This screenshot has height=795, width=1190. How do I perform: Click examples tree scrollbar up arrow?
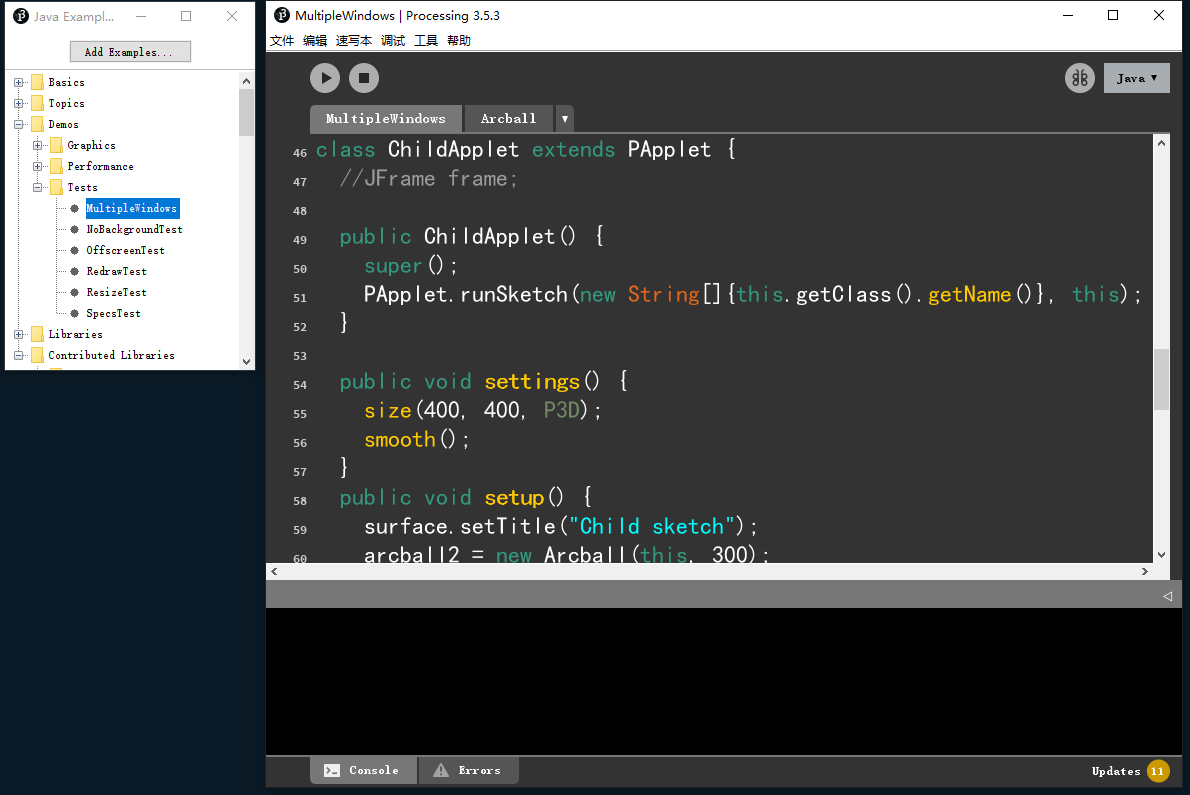point(246,80)
